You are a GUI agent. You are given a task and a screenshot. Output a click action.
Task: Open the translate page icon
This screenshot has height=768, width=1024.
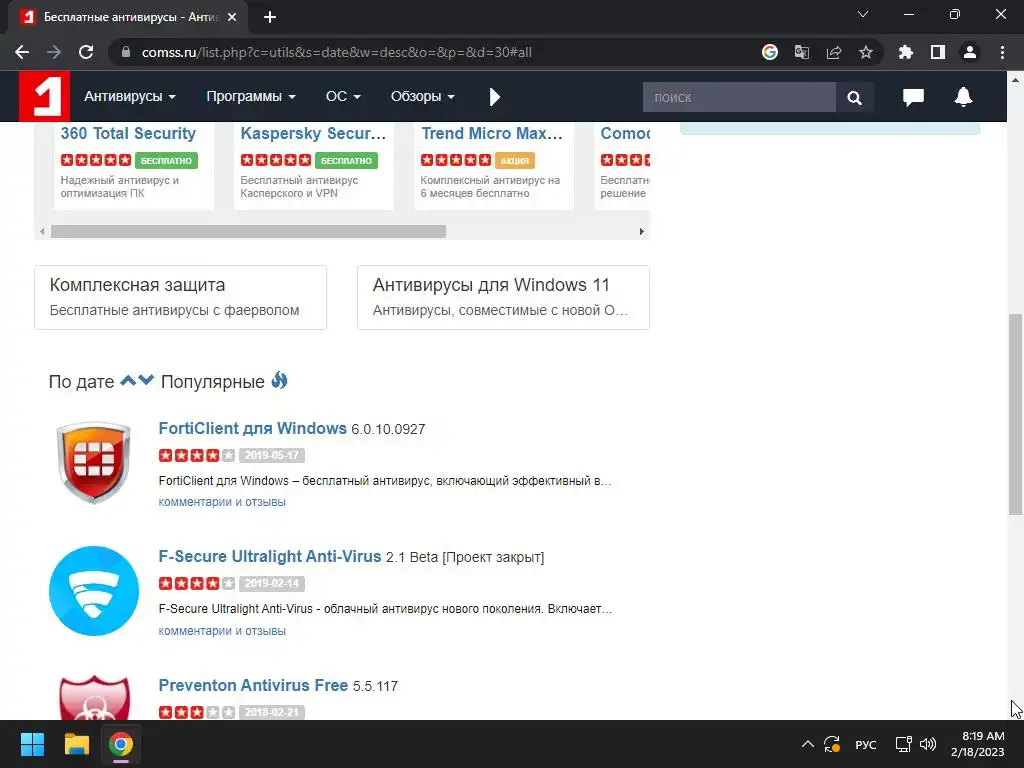tap(802, 52)
